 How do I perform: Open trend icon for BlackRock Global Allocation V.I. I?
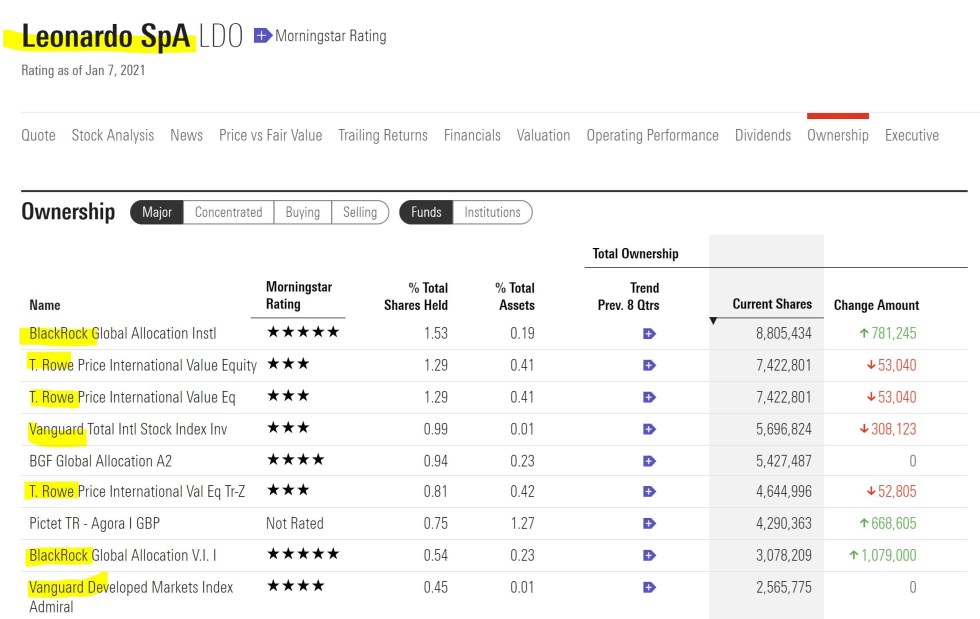pos(649,555)
